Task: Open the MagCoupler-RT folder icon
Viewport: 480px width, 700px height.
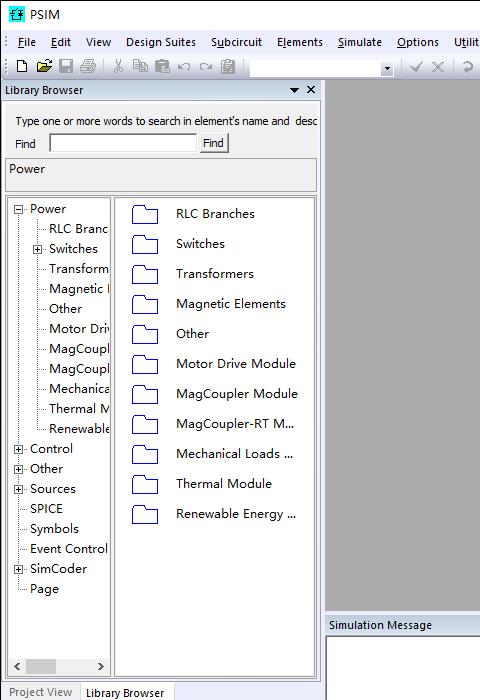Action: coord(145,424)
